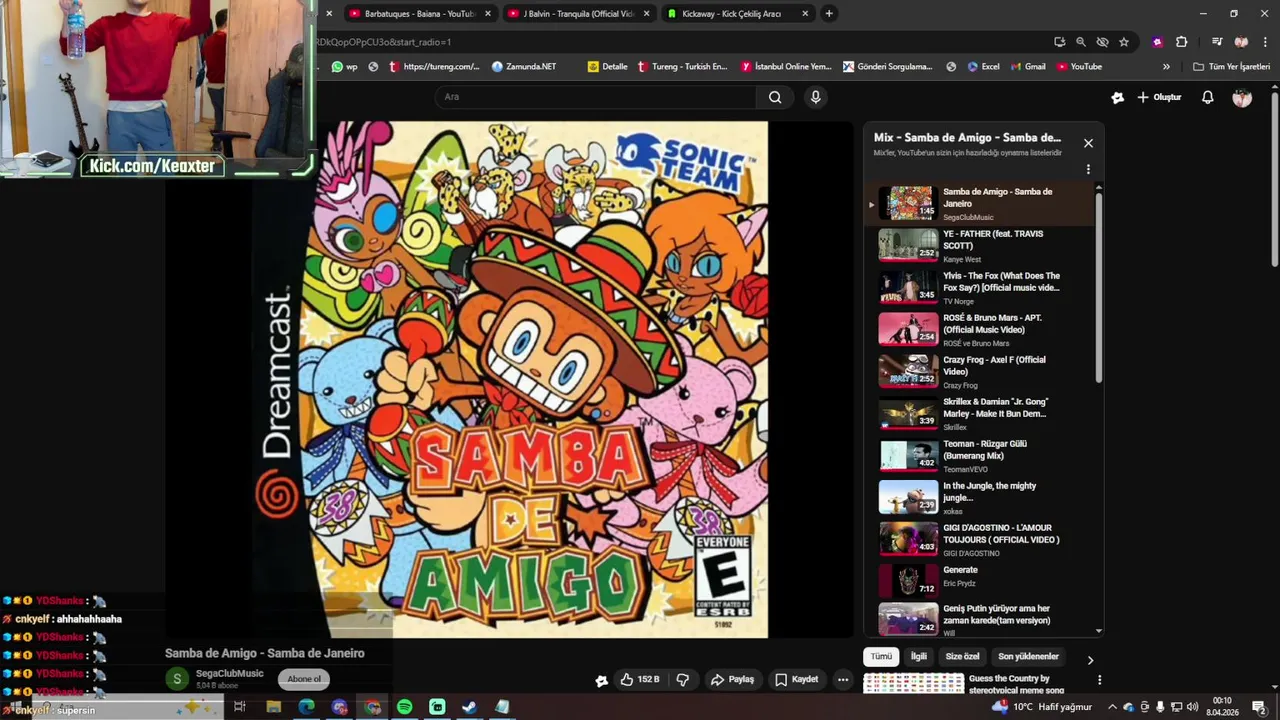The width and height of the screenshot is (1280, 720).
Task: Dislike the Samba de Amigo video
Action: pos(683,680)
